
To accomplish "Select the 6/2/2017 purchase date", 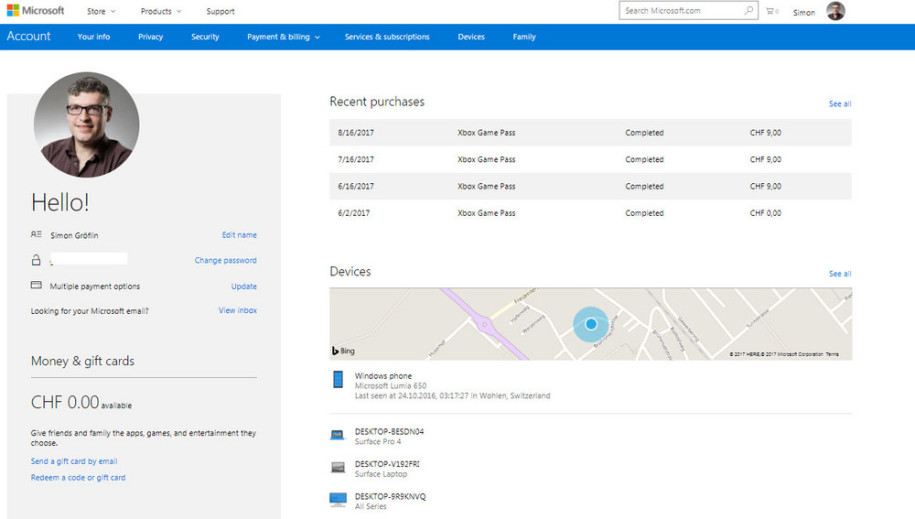I will 354,213.
